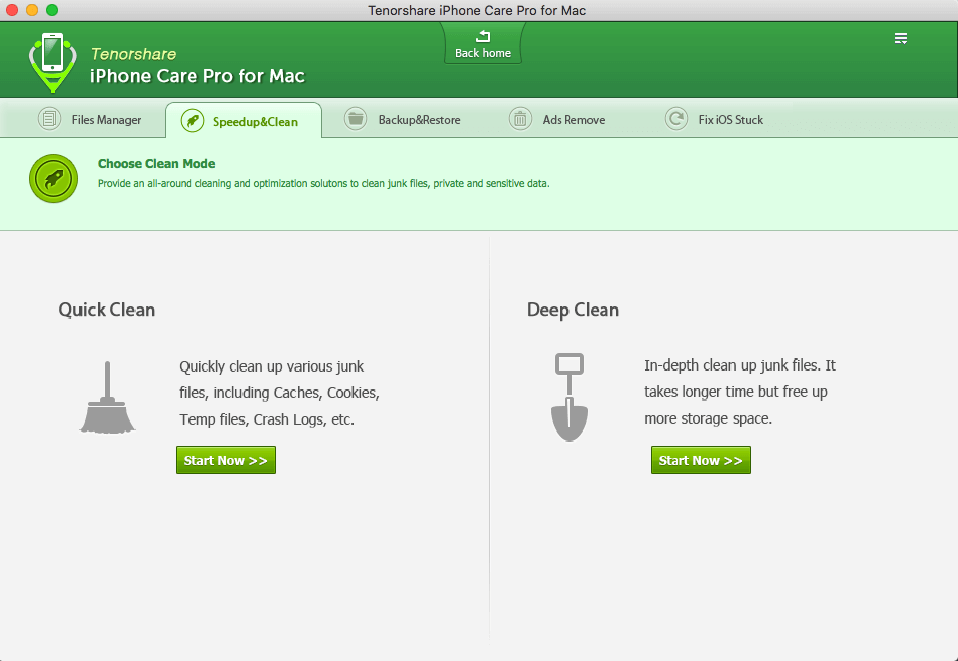Click the Choose Clean Mode heading
The height and width of the screenshot is (661, 958).
(156, 164)
